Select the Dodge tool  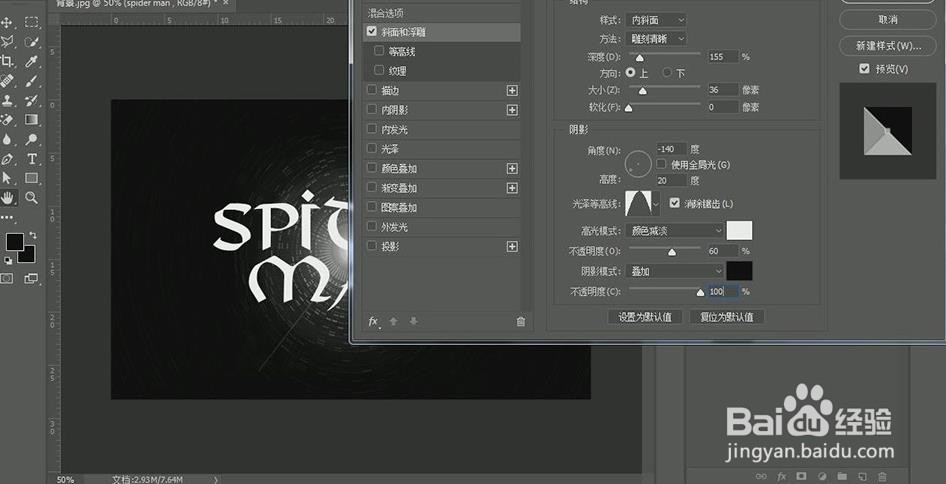31,139
